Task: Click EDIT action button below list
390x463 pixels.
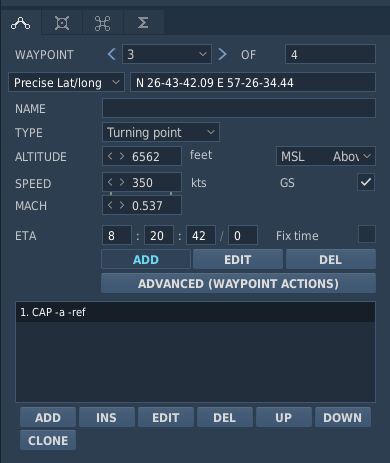Action: (166, 417)
